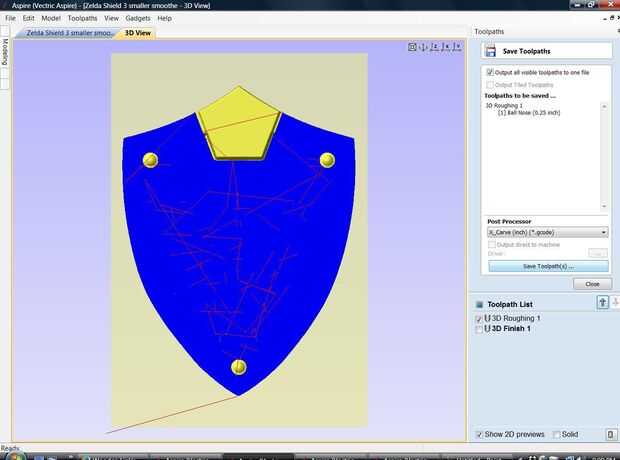Click the down arrow of the toolpaths list scrollbar
Screen dimensions: 620x460
tap(604, 206)
